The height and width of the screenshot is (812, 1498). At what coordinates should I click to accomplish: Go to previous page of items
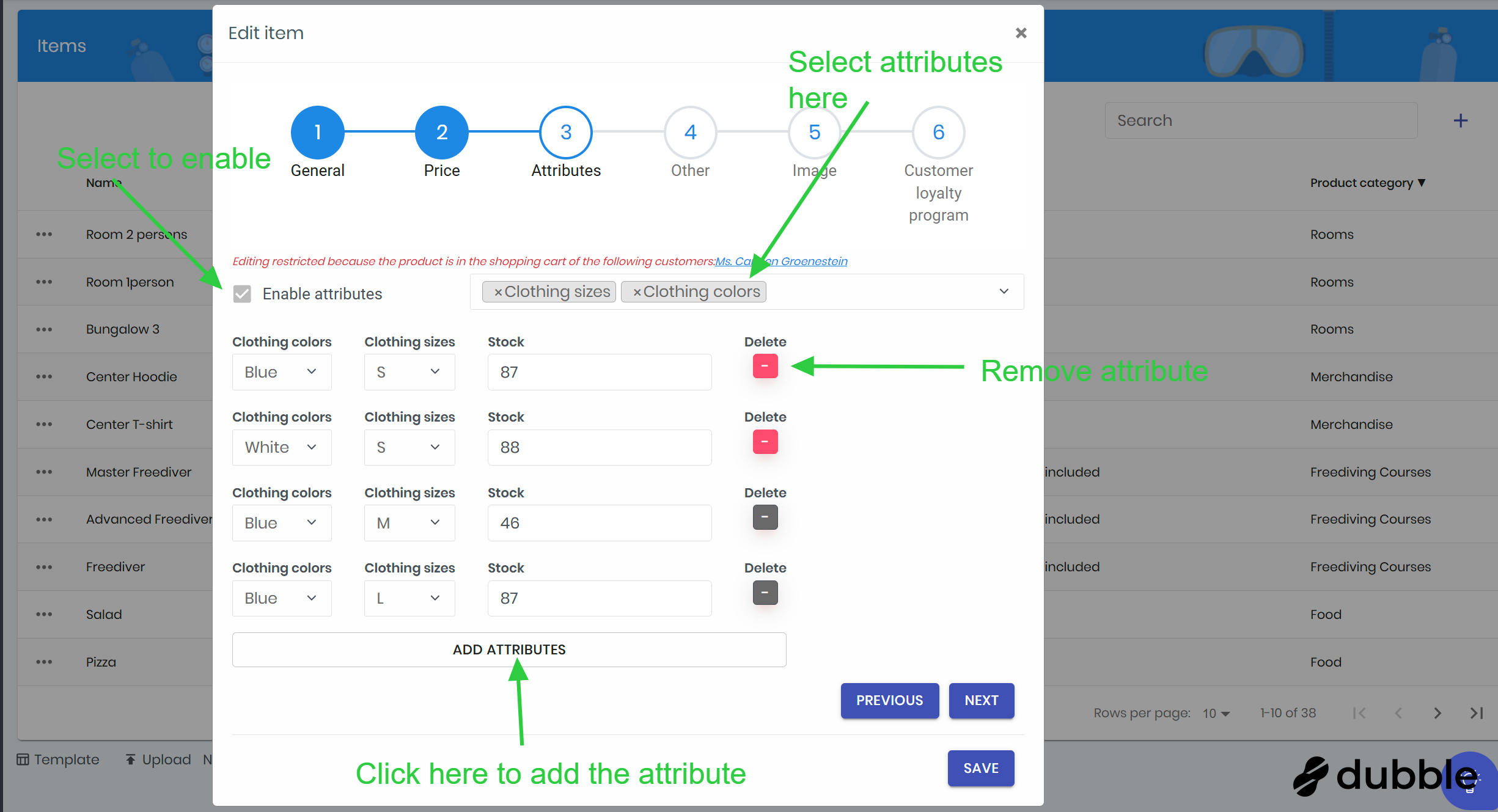(x=1398, y=713)
